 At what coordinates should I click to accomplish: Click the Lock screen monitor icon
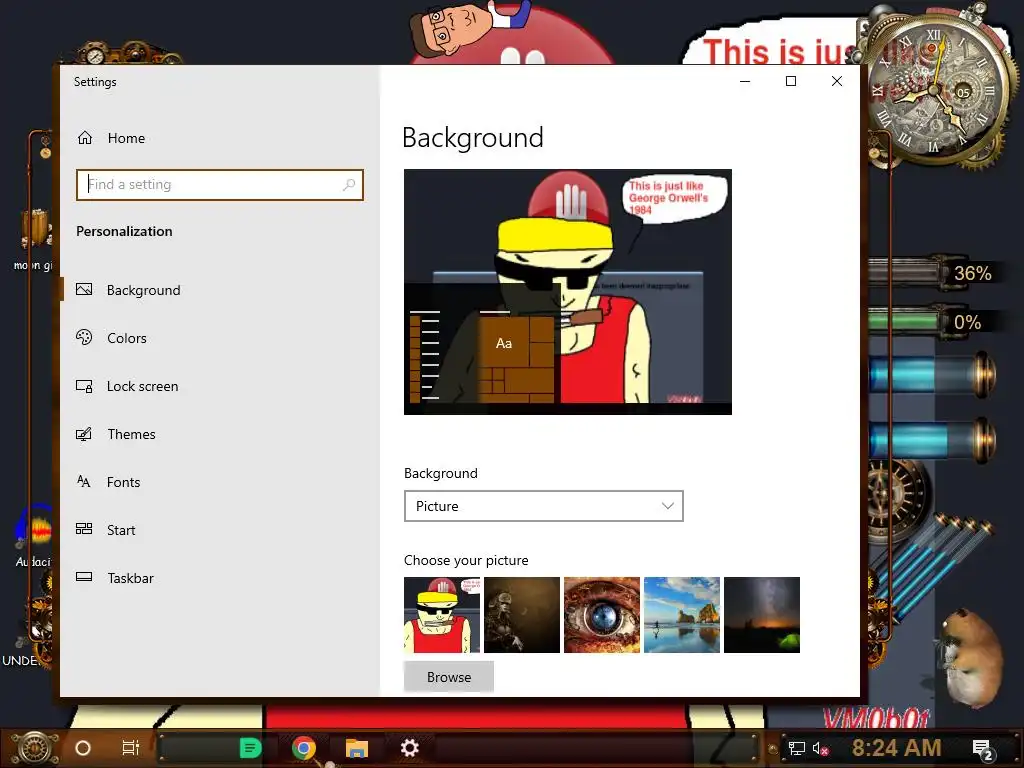click(x=84, y=386)
